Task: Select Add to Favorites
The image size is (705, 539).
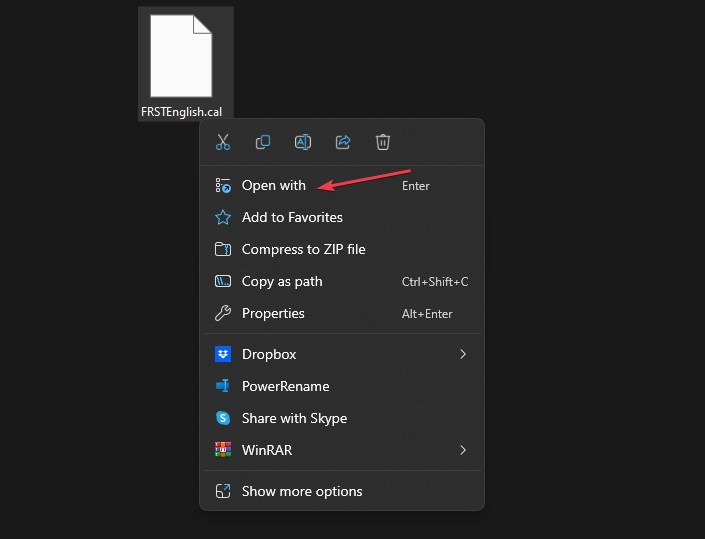Action: [x=342, y=218]
